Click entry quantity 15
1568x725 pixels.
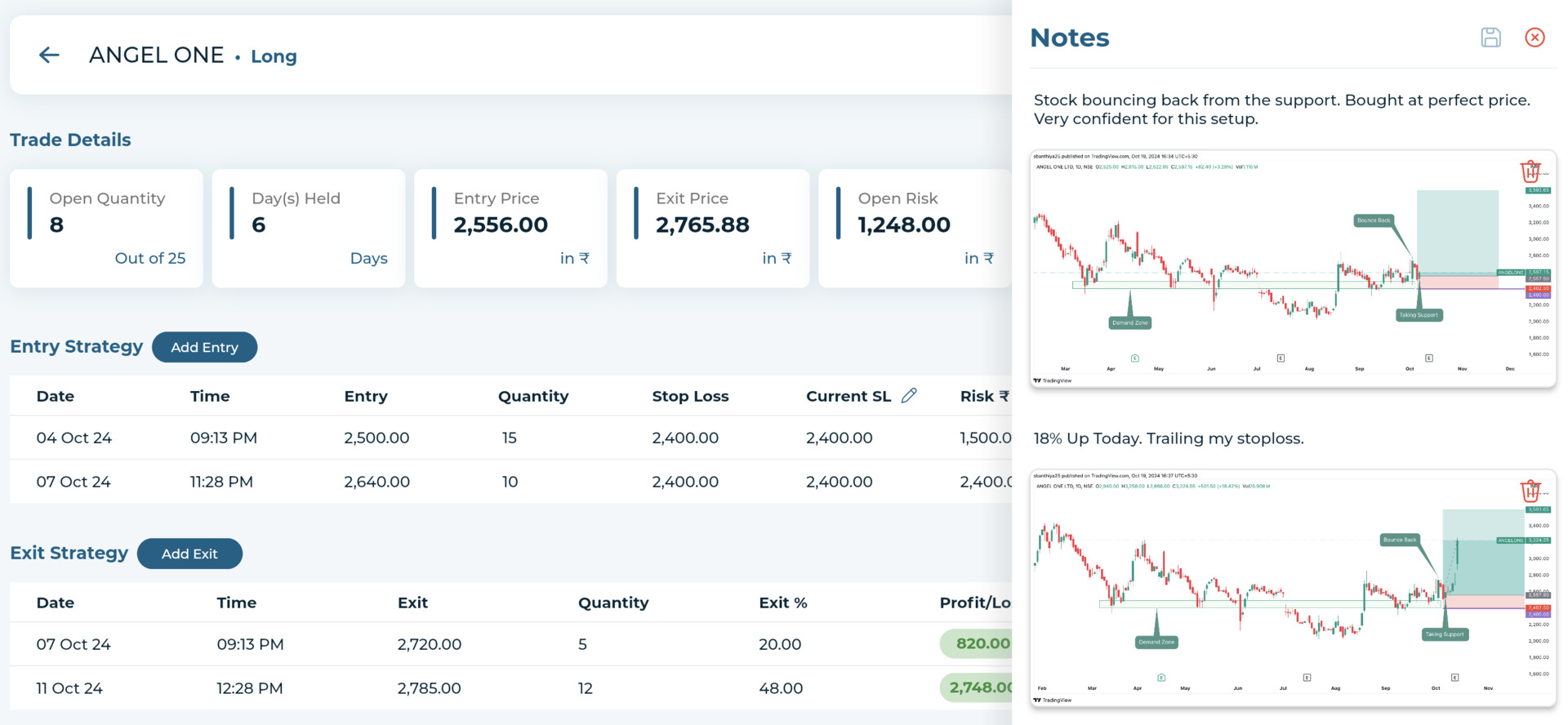click(x=510, y=438)
